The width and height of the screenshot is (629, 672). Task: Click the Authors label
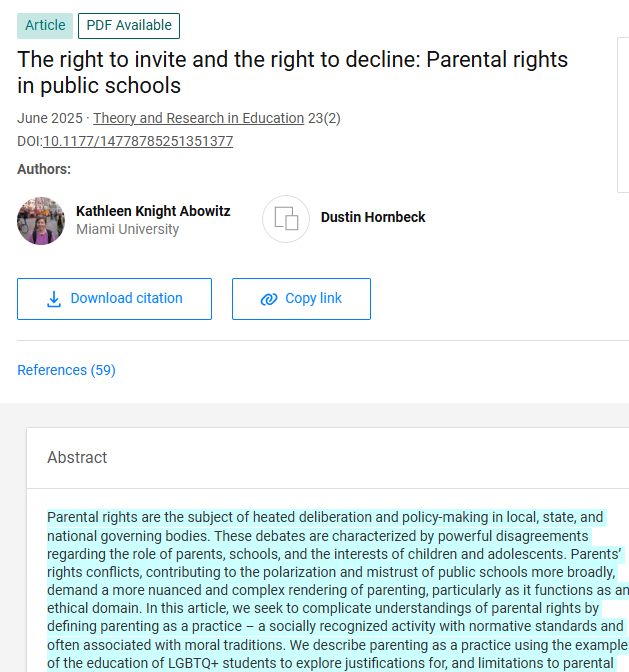pos(44,169)
